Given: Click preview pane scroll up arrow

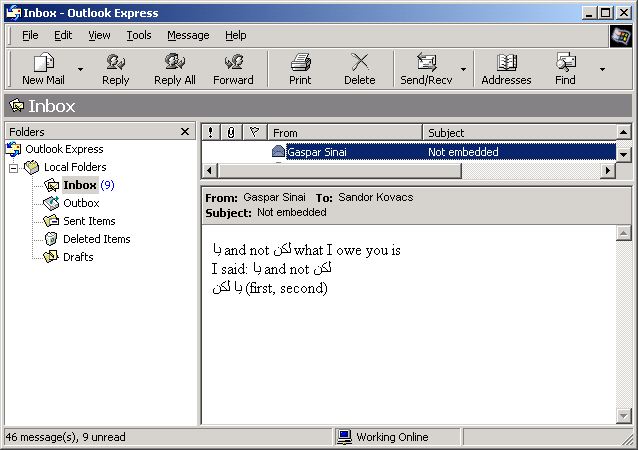Looking at the screenshot, I should tap(624, 234).
